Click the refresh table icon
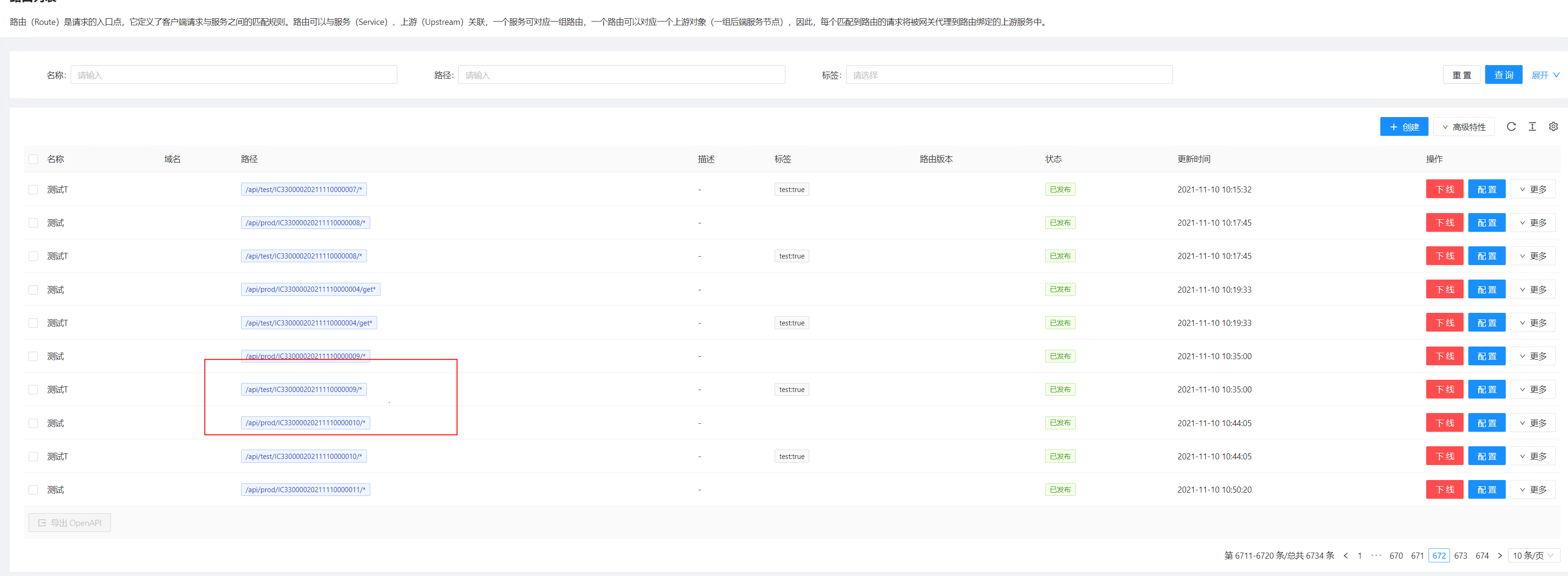 point(1511,126)
